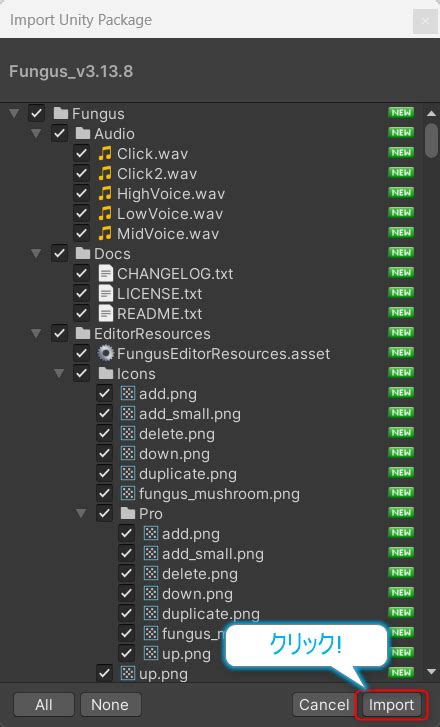Click the vertical scrollbar thumb
The height and width of the screenshot is (727, 440).
click(x=432, y=140)
